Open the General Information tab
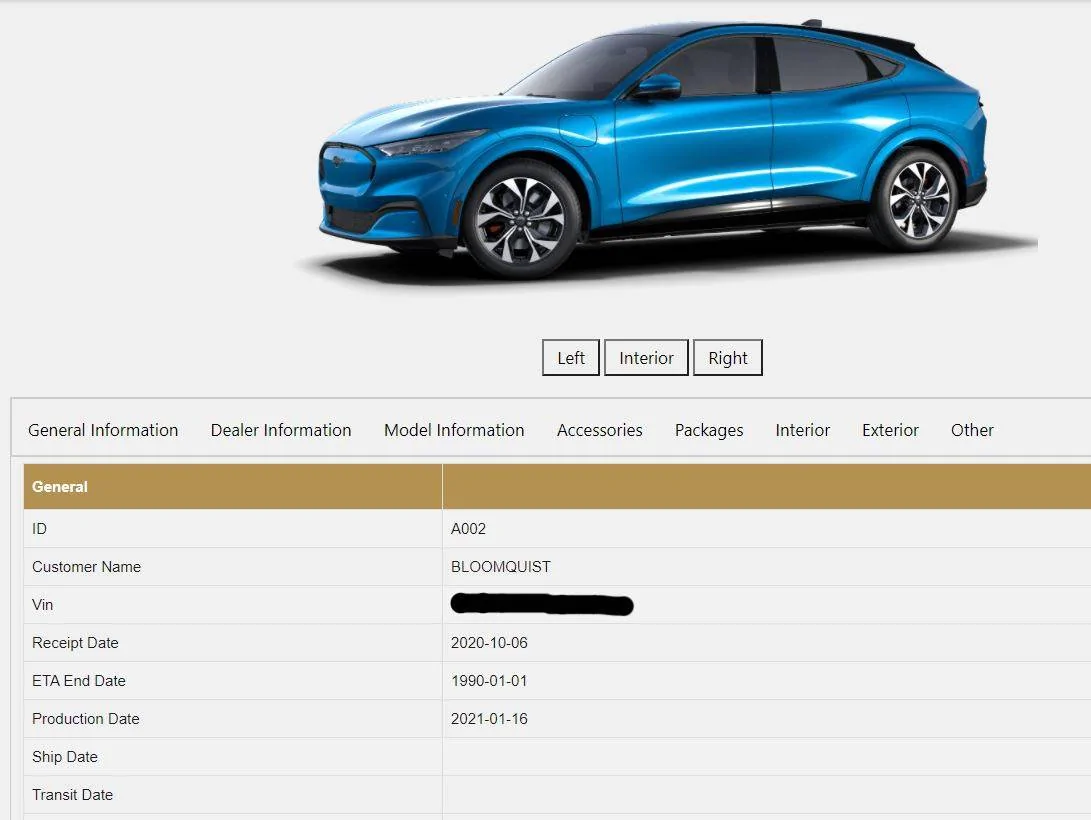The image size is (1091, 820). (103, 430)
